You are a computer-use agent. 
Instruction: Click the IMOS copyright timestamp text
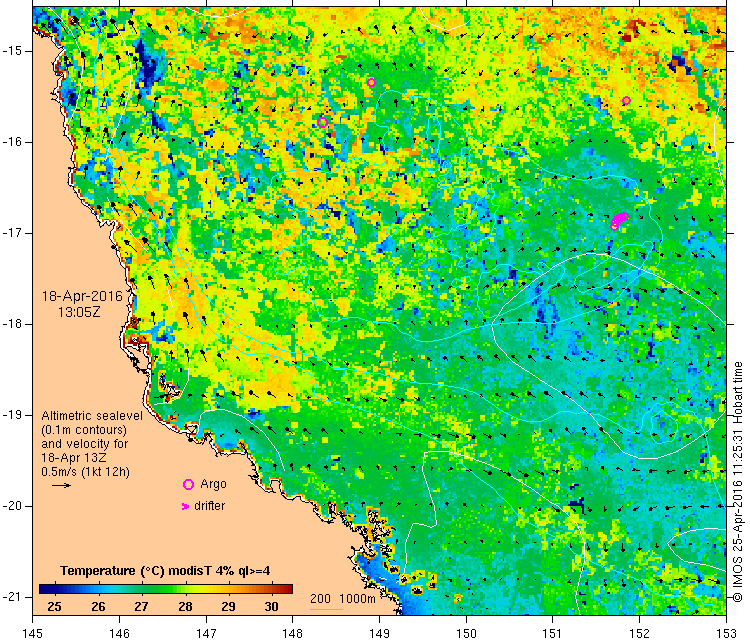pyautogui.click(x=738, y=482)
